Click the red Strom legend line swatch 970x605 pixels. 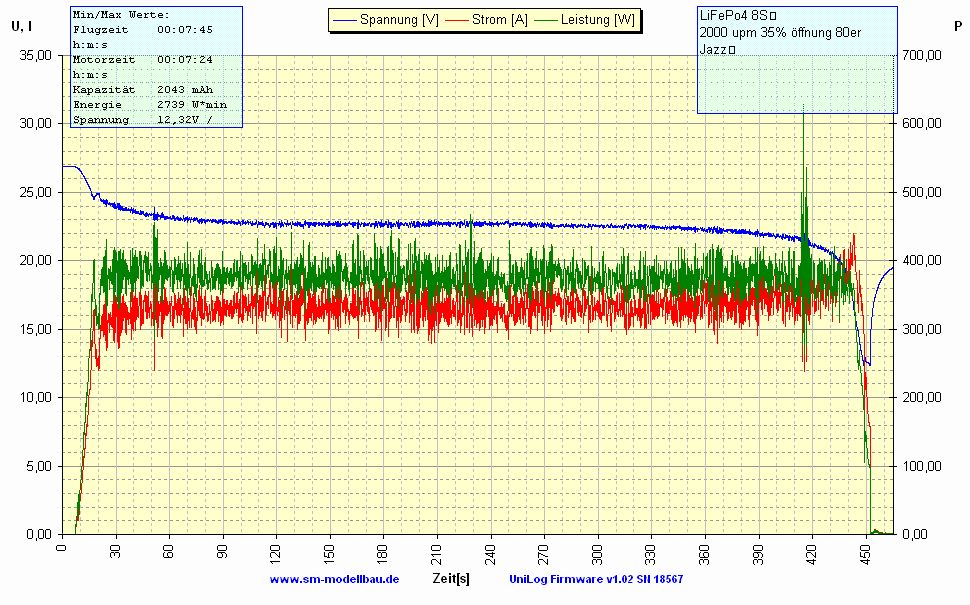(x=457, y=20)
